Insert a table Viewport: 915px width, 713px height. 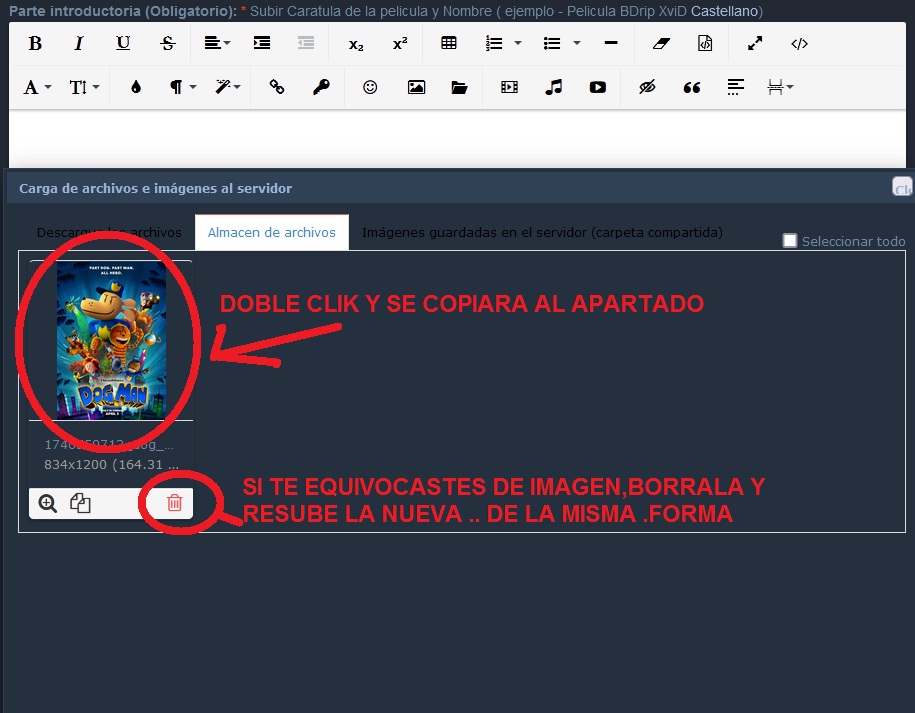(x=449, y=43)
